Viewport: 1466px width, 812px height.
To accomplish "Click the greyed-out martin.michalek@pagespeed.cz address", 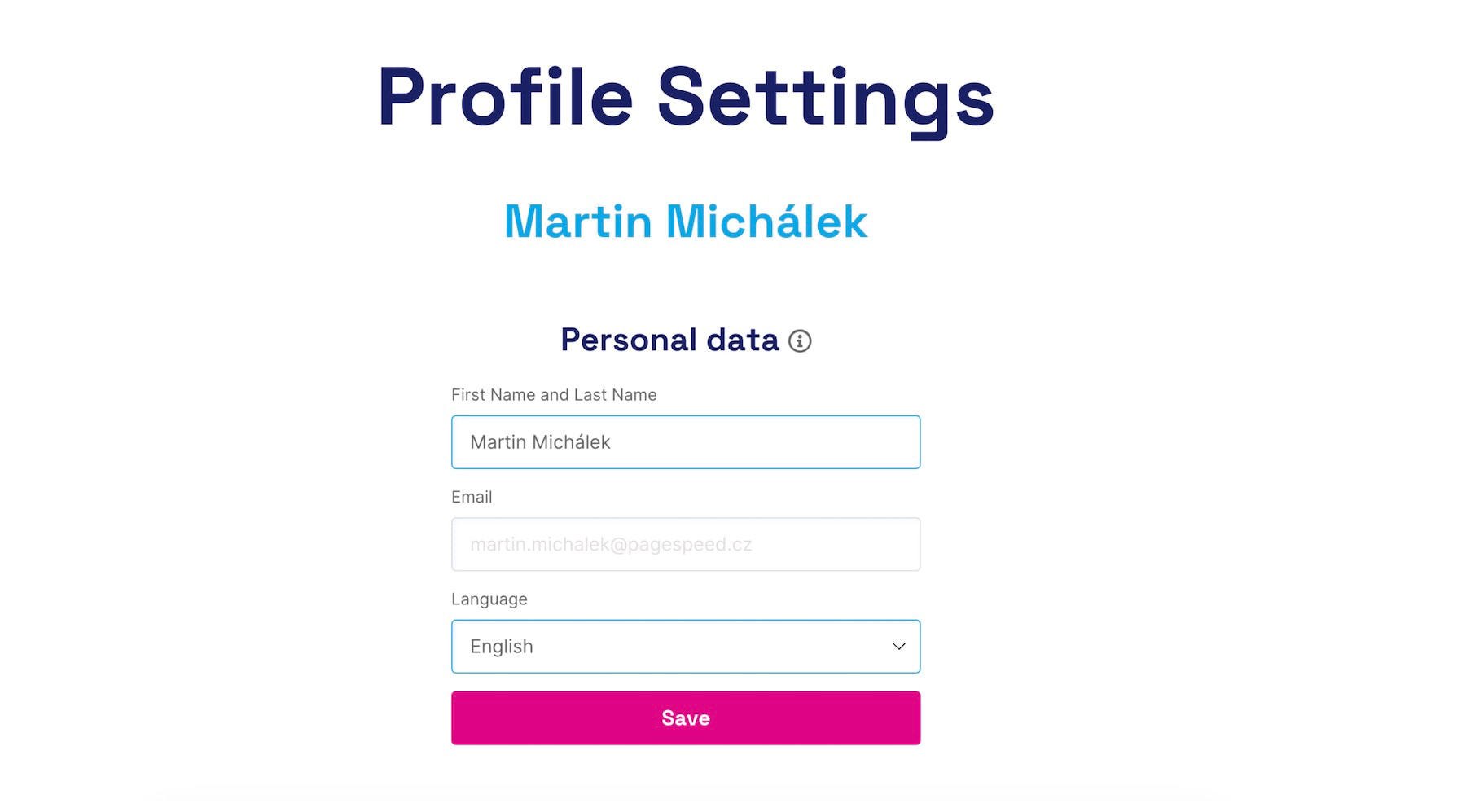I will coord(611,544).
